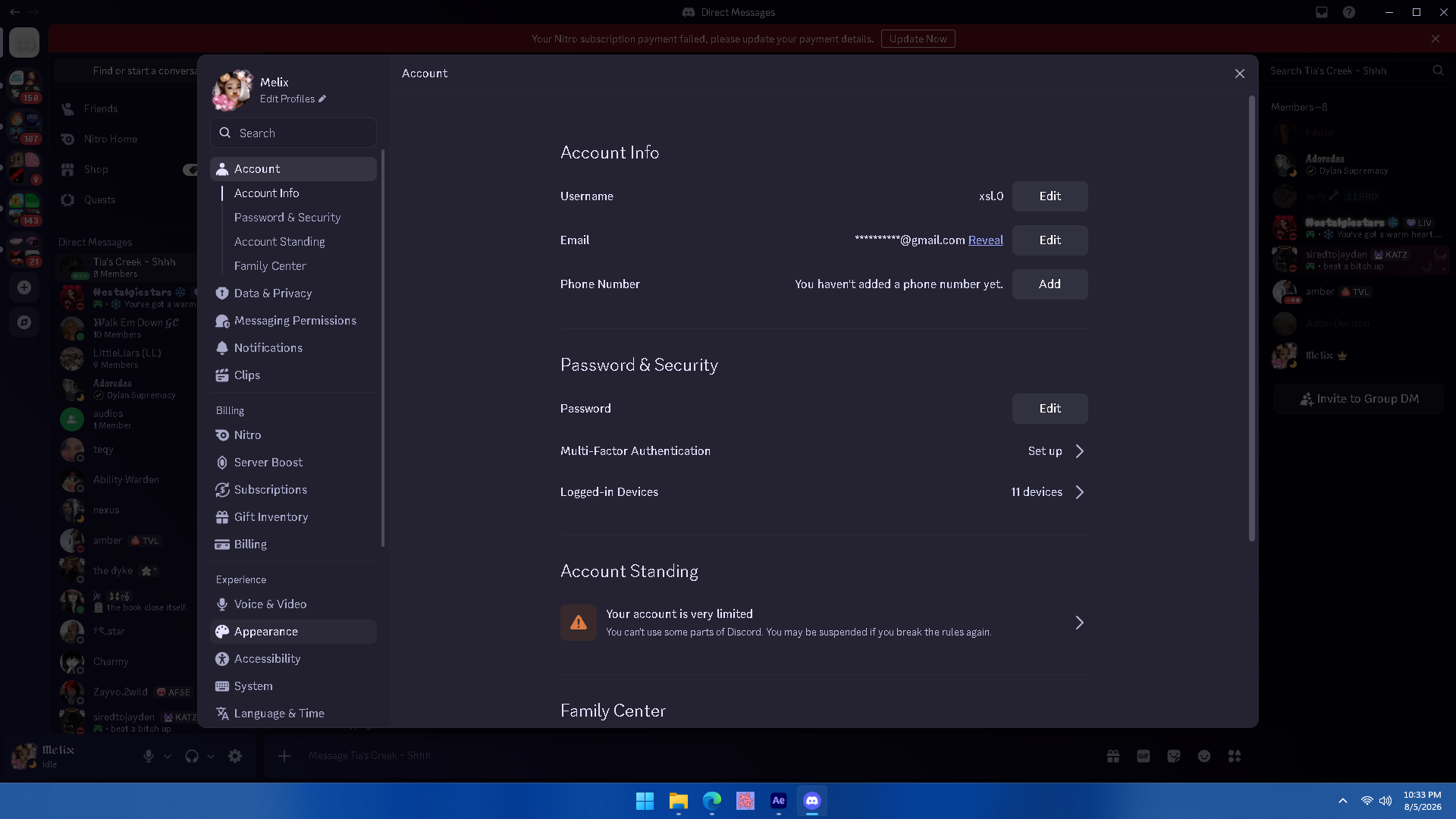Dismiss the Nitro payment failed banner
The image size is (1456, 819).
pyautogui.click(x=1436, y=39)
